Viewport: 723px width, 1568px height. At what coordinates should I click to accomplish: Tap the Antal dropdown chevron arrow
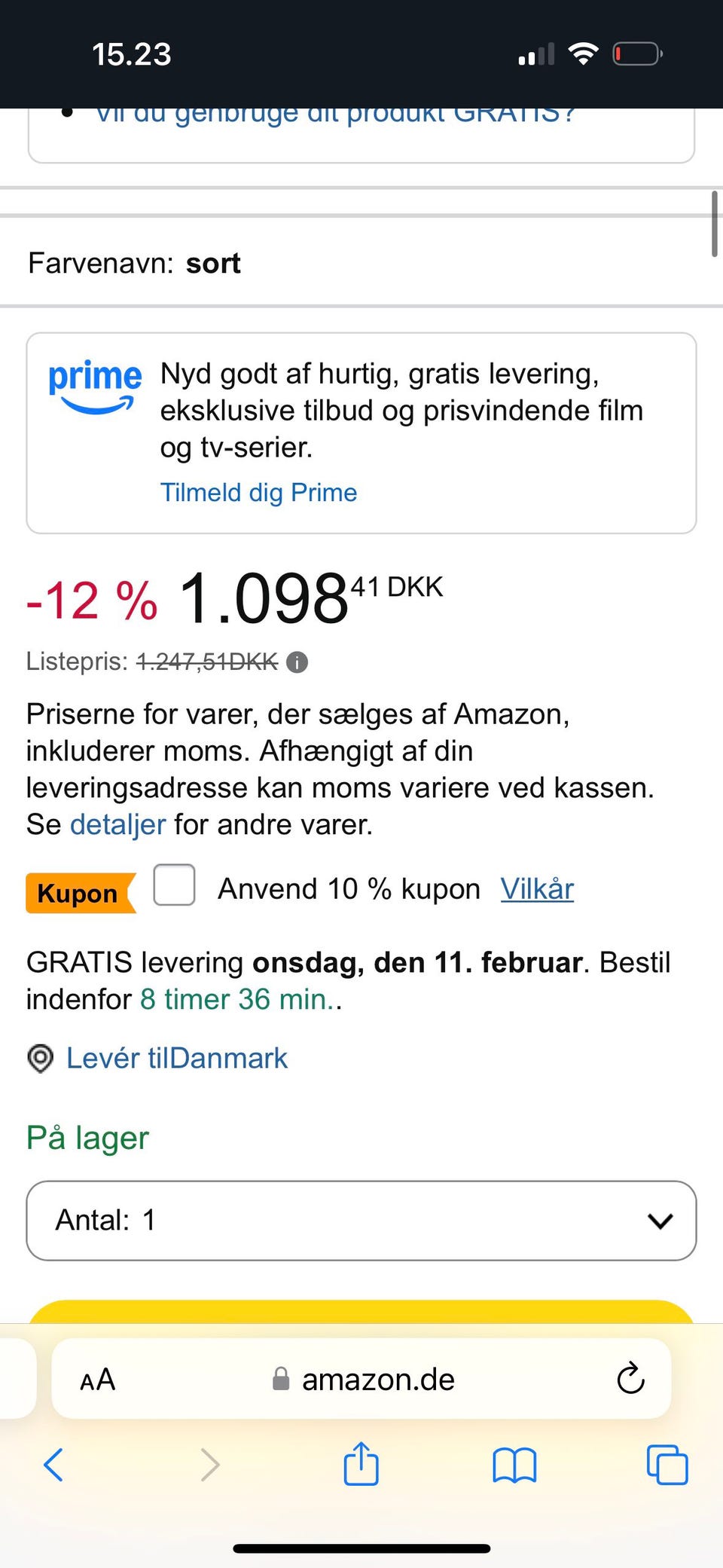tap(660, 1221)
